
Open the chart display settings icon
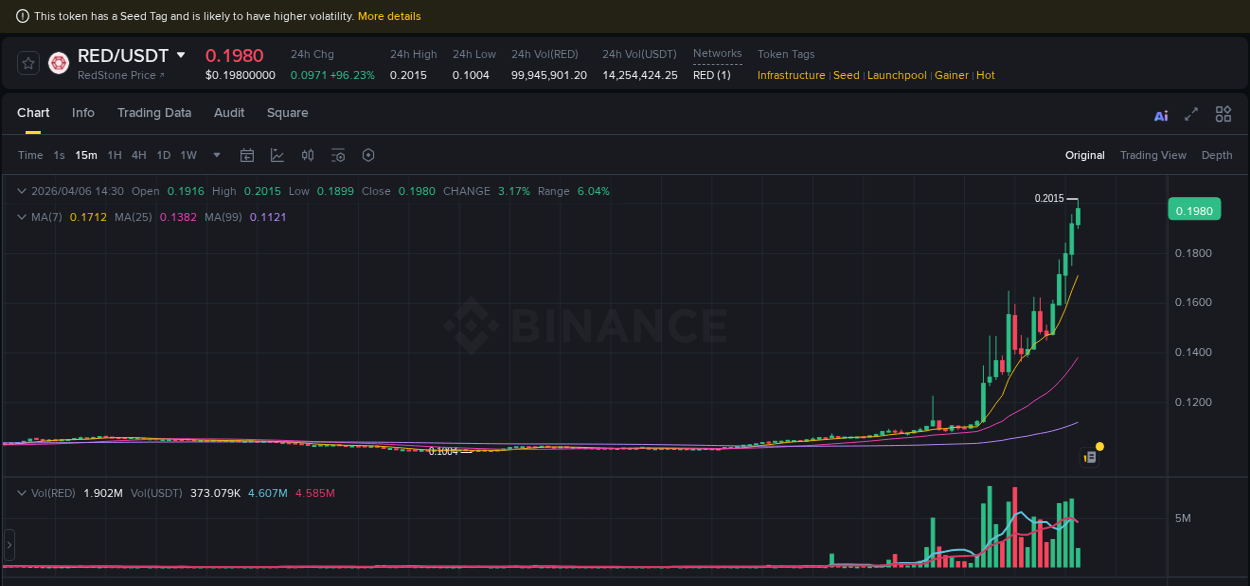click(x=338, y=155)
